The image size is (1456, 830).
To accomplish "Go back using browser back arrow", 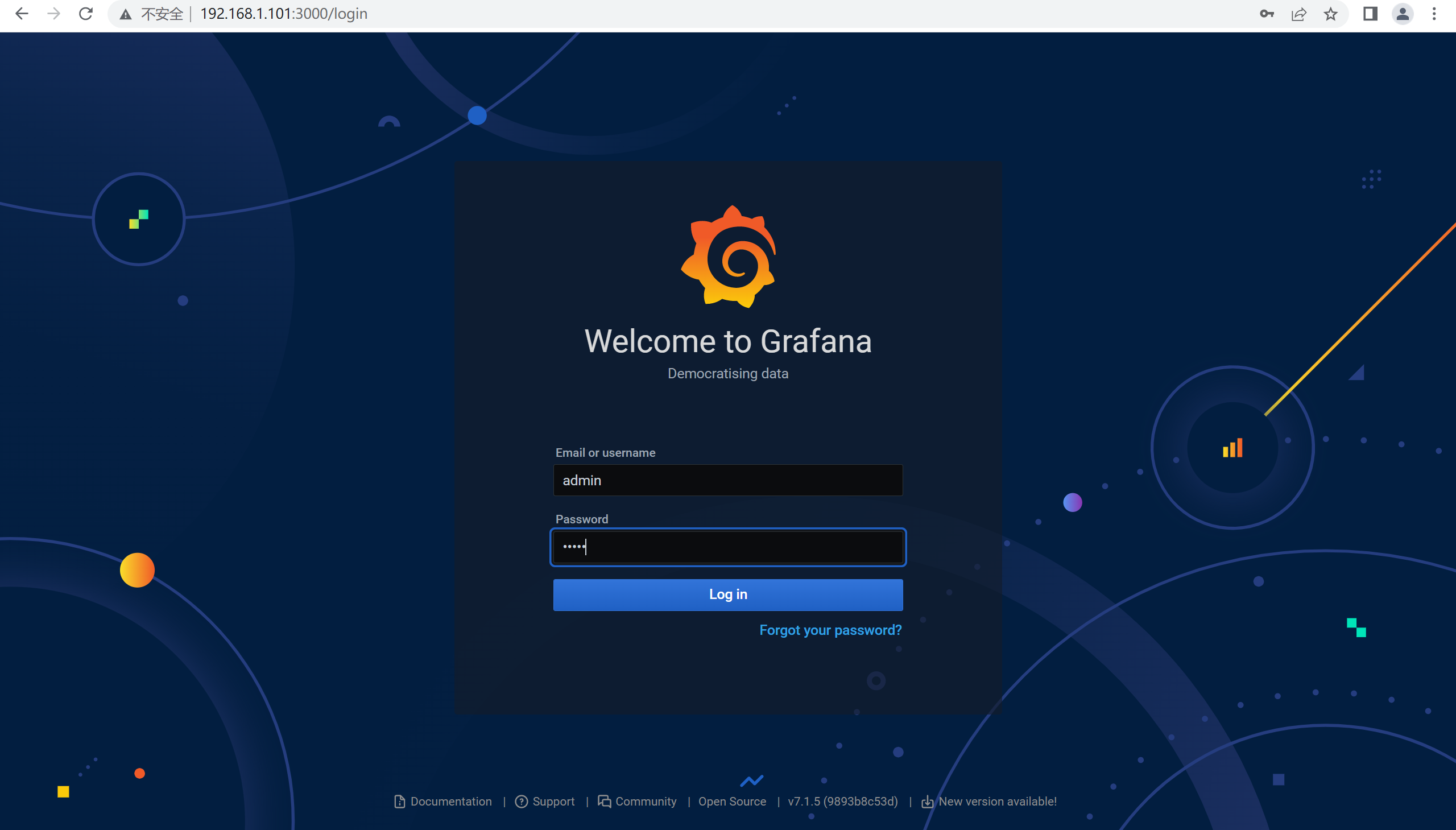I will (22, 14).
